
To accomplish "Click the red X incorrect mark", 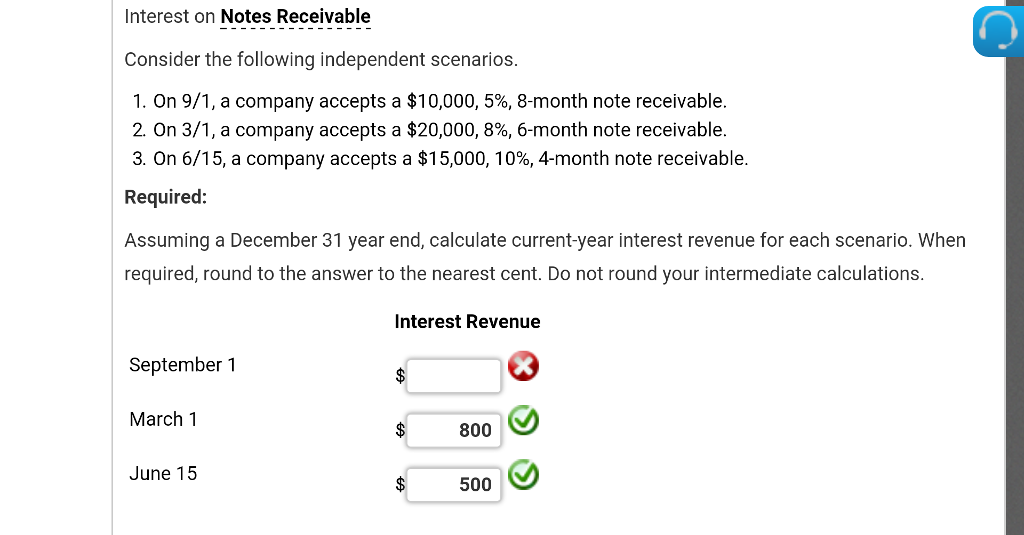I will click(x=522, y=368).
